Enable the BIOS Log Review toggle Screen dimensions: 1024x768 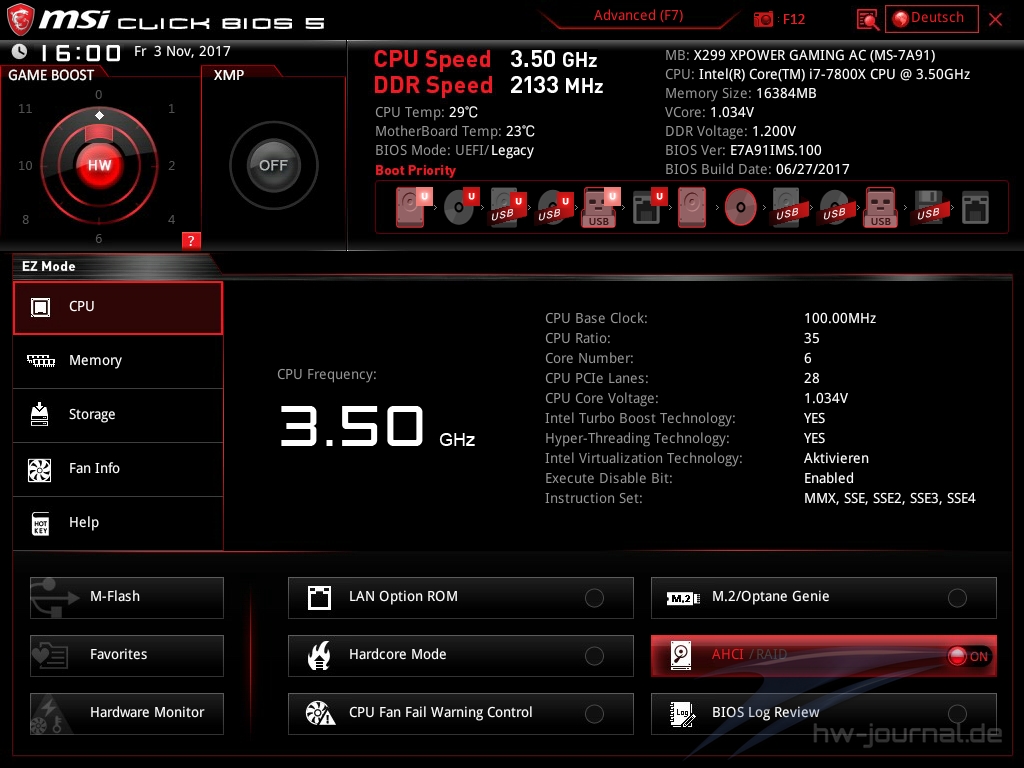957,714
